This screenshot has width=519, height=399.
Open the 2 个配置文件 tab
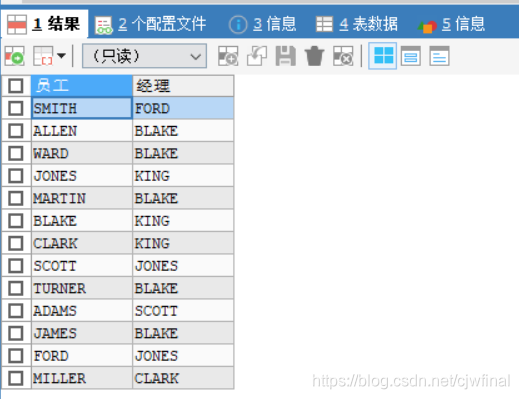[151, 25]
